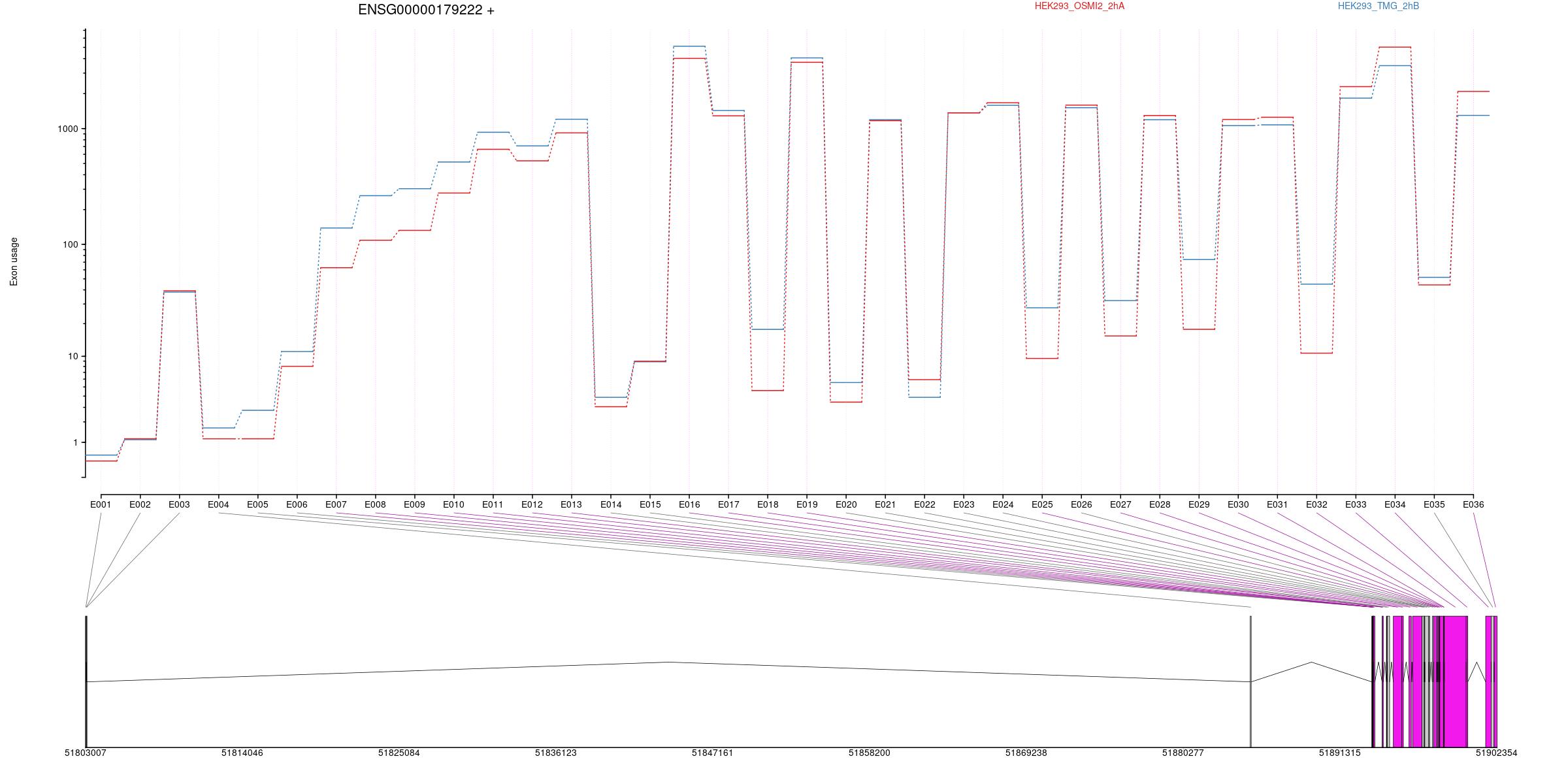
Task: Click exon label E002
Action: pyautogui.click(x=140, y=504)
